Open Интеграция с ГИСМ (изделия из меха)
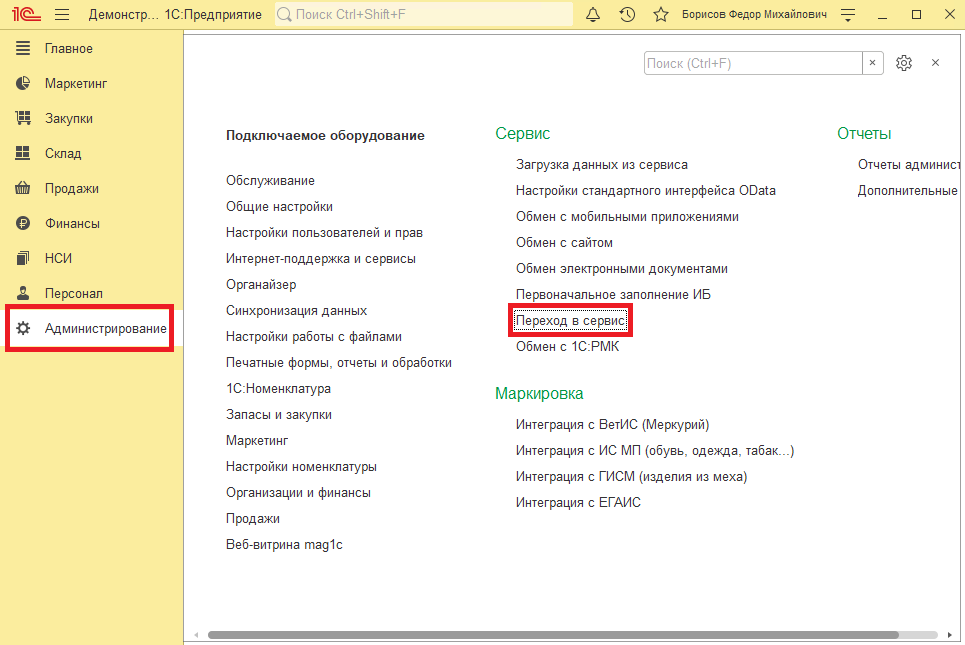Screen dimensions: 965x645 tap(631, 476)
